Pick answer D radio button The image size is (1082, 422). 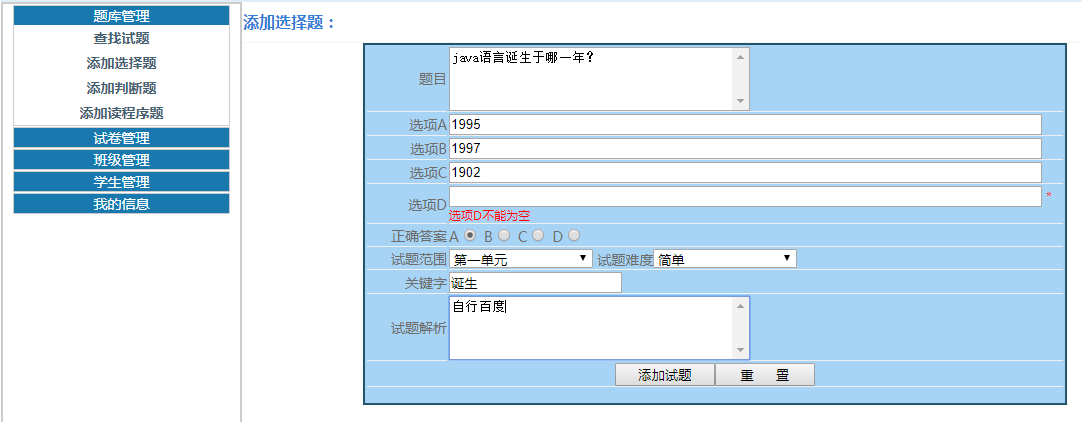click(574, 236)
